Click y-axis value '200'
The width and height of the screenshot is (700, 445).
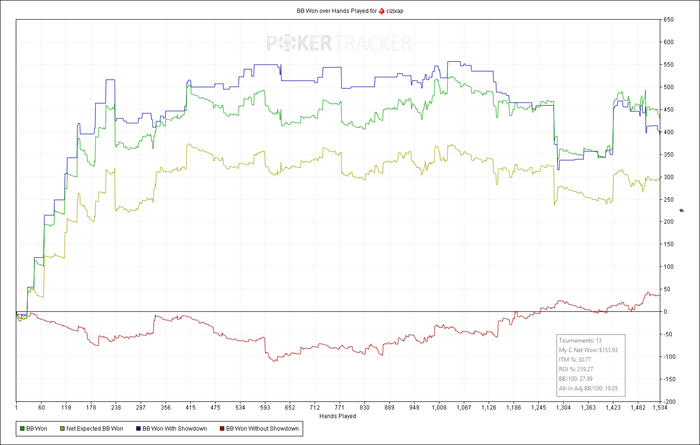click(669, 222)
